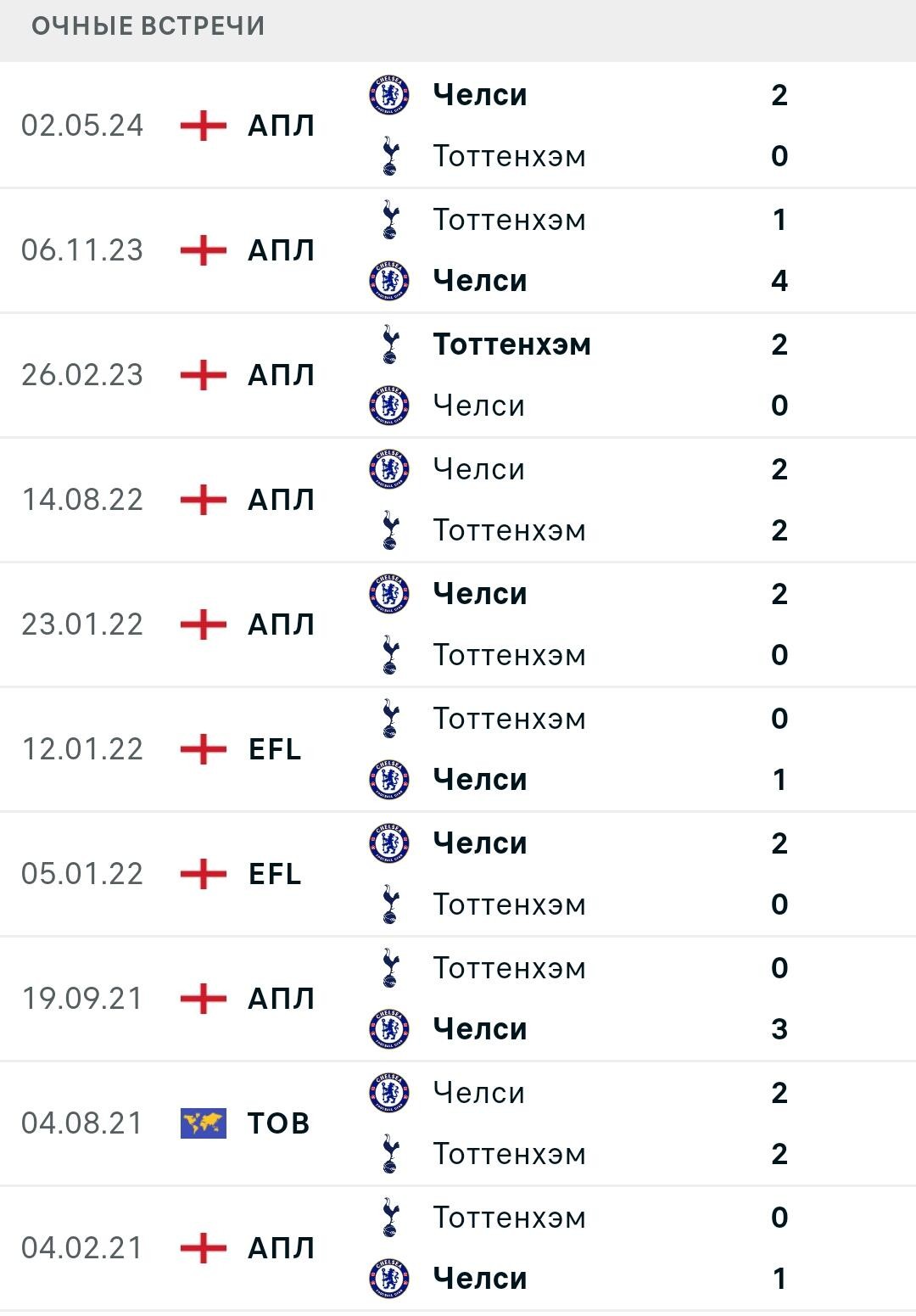This screenshot has height=1316, width=916.
Task: Click England flag next to 12.01.22 EFL
Action: [204, 749]
